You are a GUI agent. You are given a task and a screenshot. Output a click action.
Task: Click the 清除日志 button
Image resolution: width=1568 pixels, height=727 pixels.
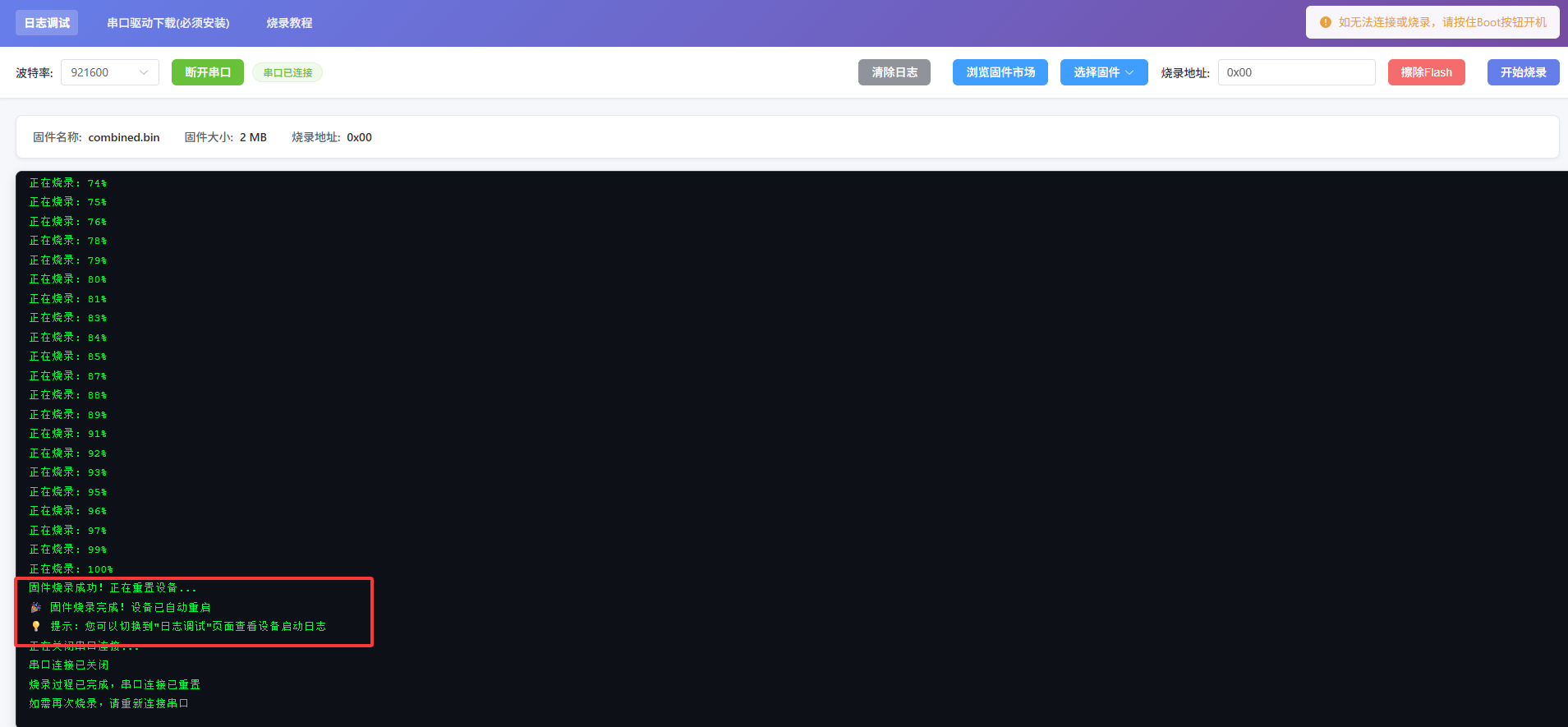click(x=894, y=72)
